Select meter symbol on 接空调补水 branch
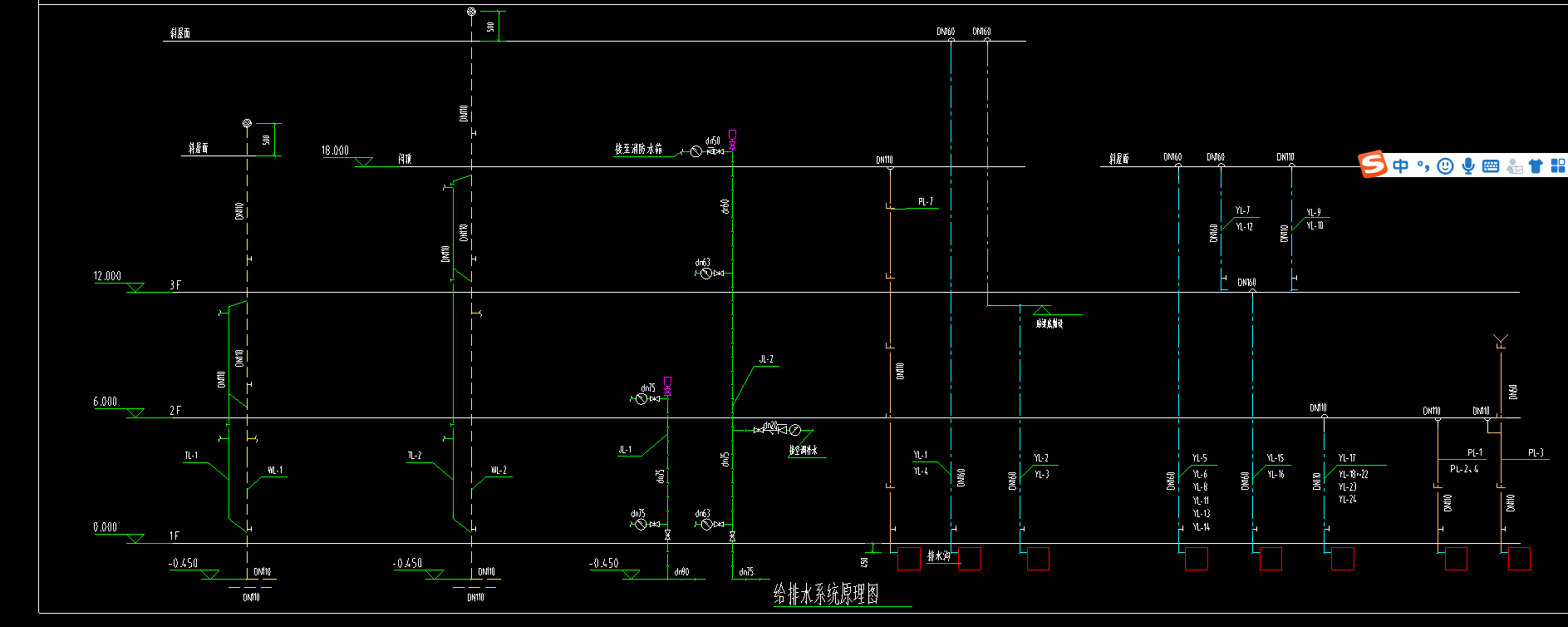1568x627 pixels. [795, 430]
